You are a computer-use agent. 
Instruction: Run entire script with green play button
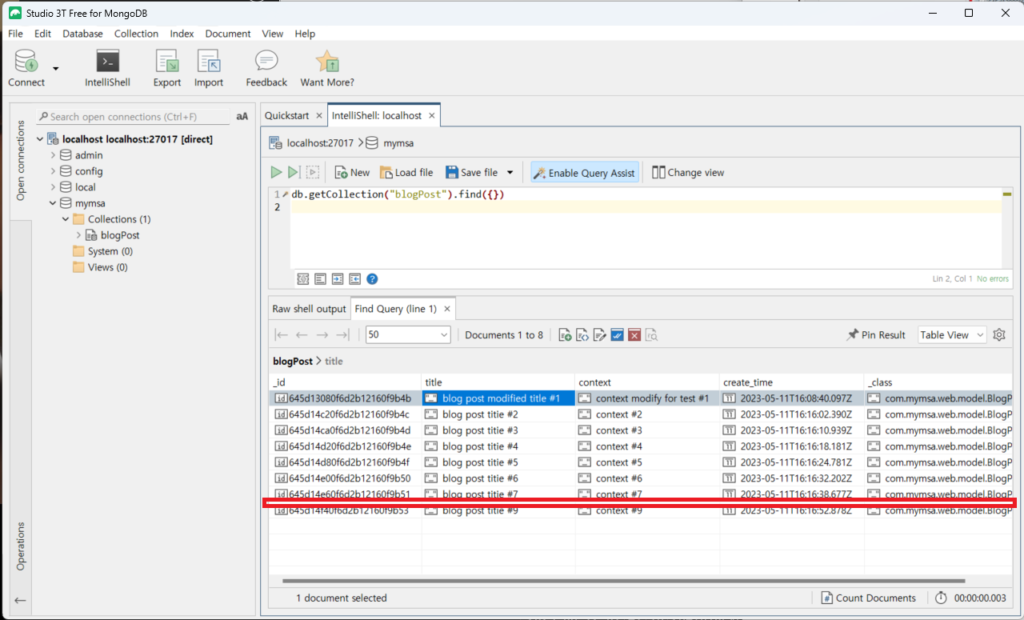tap(276, 172)
